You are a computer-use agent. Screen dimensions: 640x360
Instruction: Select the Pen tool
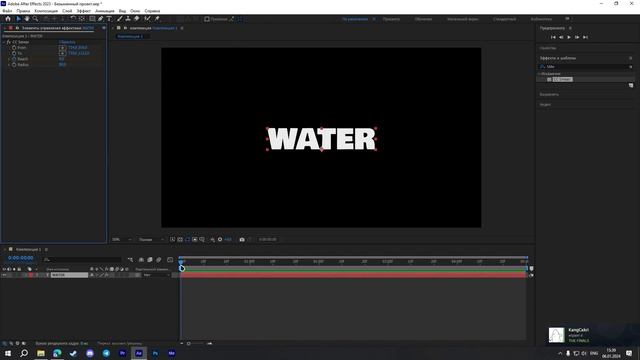coord(100,19)
